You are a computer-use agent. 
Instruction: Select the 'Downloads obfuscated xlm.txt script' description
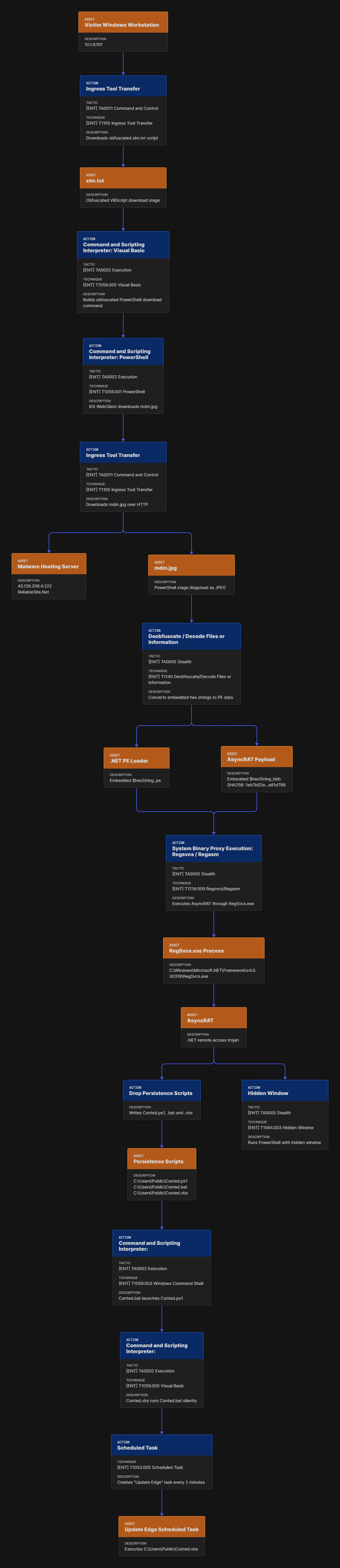pos(122,138)
